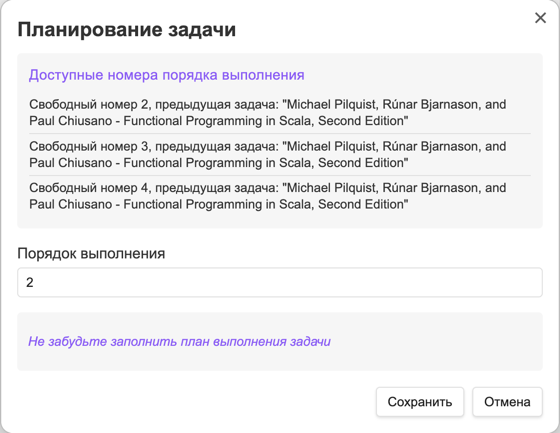560x433 pixels.
Task: Click Paul Chiusano line under Свободный номер 4
Action: (219, 204)
